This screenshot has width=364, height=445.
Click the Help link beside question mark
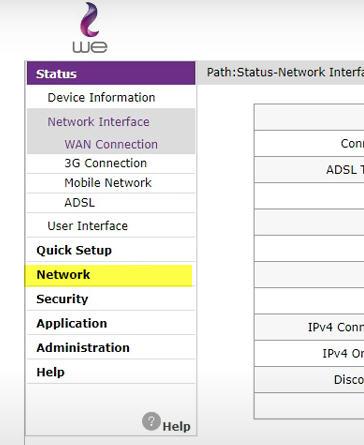tap(176, 426)
